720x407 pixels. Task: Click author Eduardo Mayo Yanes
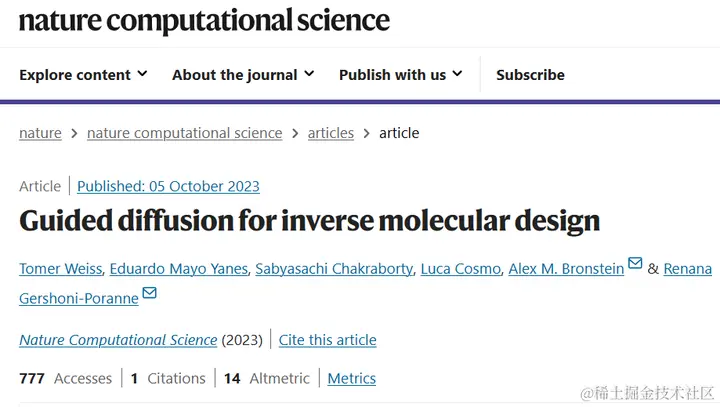[177, 269]
